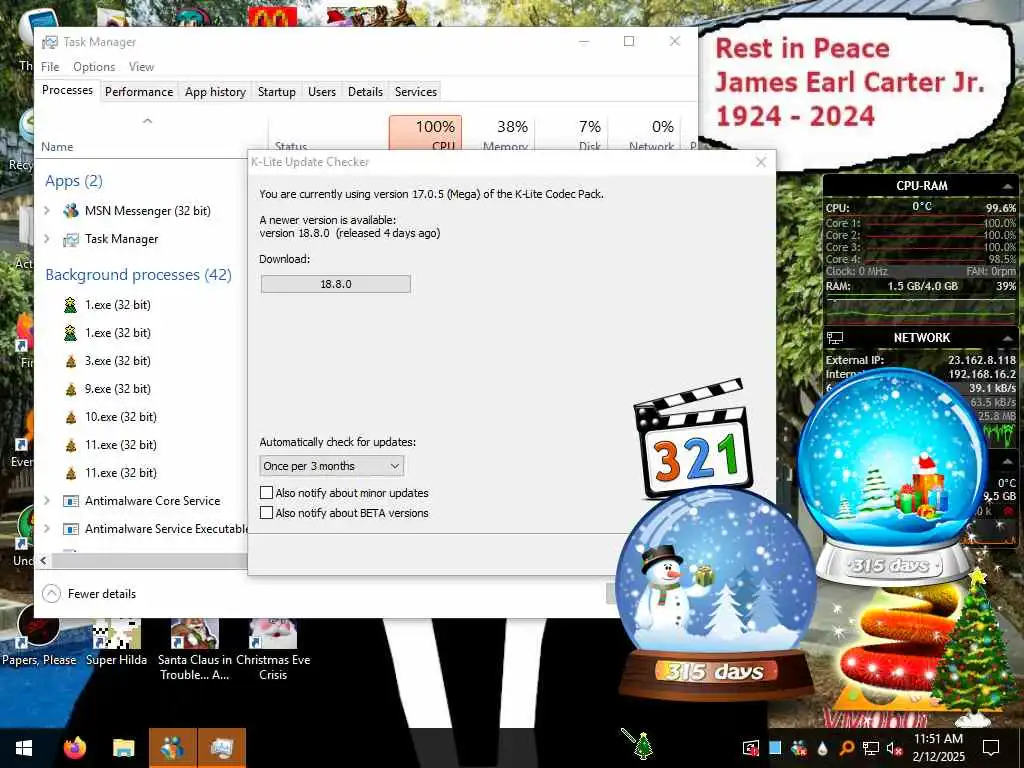This screenshot has width=1024, height=768.
Task: Open the Super Hilda desktop shortcut
Action: 116,642
